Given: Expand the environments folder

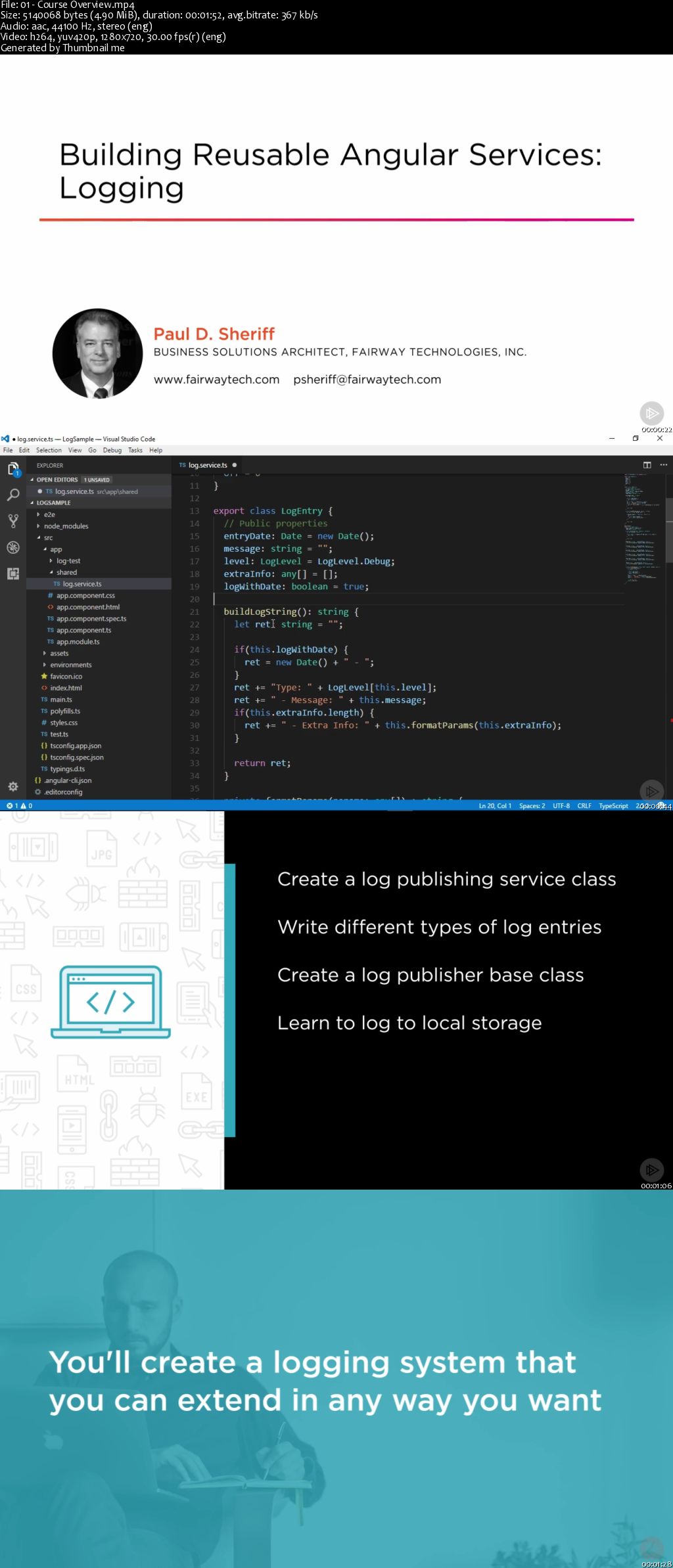Looking at the screenshot, I should [45, 665].
